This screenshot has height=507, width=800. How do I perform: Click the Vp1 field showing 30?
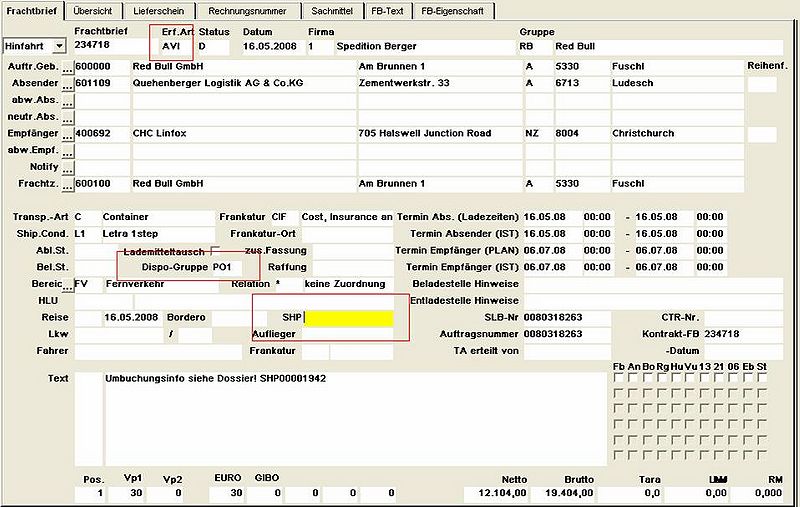126,493
